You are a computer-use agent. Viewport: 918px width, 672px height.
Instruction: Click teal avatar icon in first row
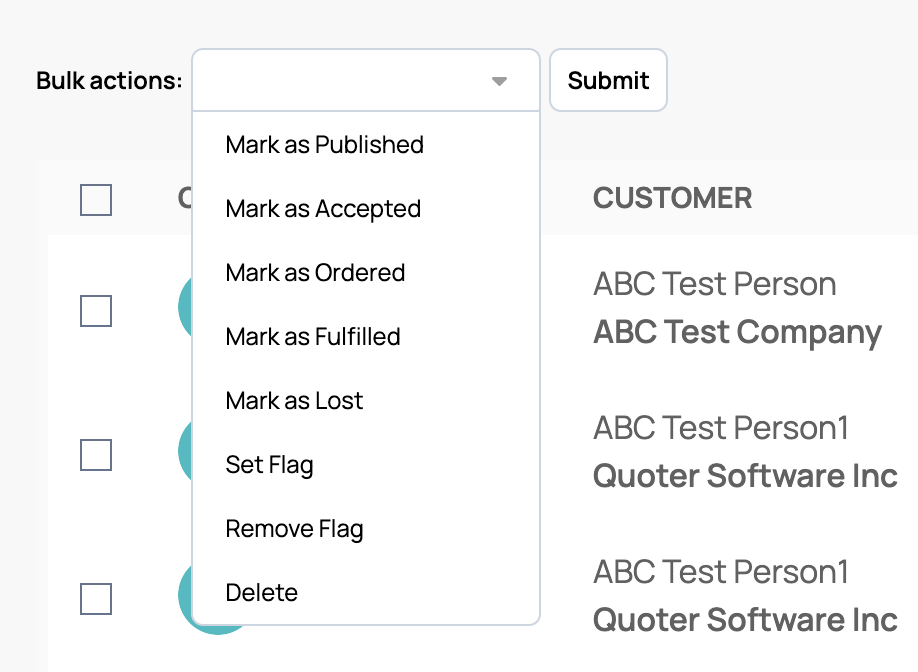184,310
